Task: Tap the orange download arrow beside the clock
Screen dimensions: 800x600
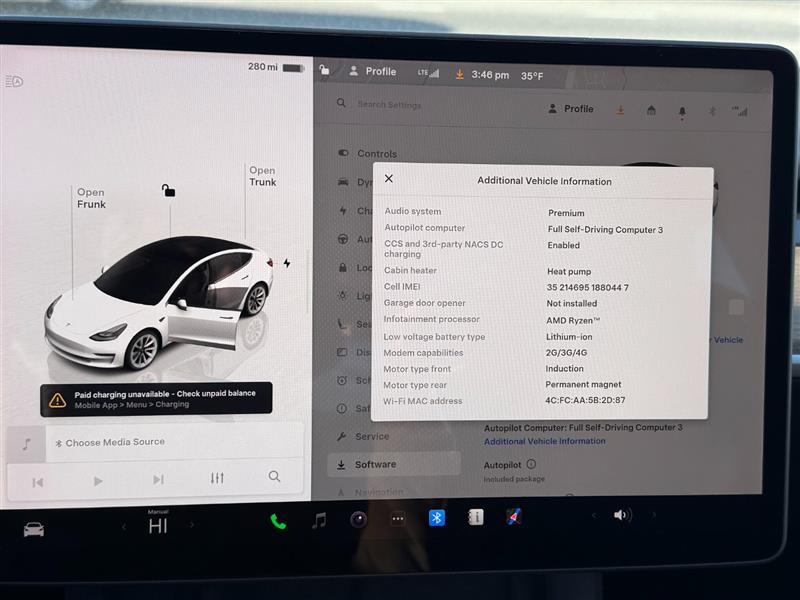Action: pos(459,74)
